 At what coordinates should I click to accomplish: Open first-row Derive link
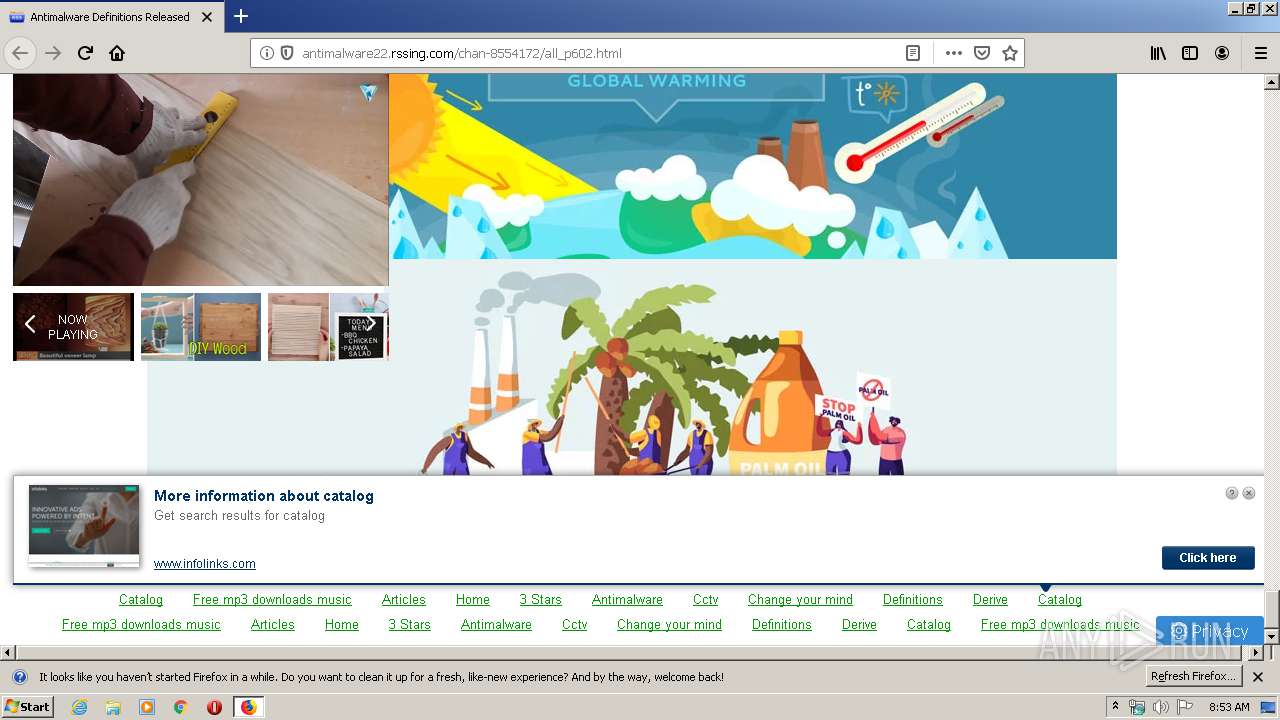point(990,600)
